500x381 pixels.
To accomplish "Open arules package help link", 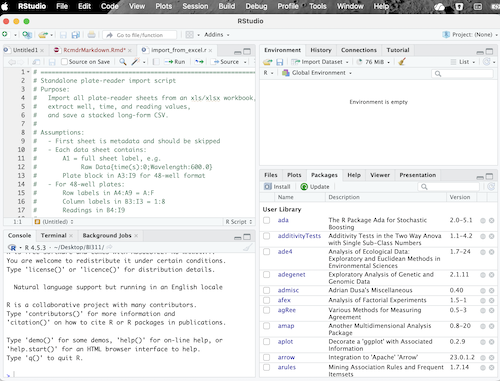I will click(x=287, y=367).
